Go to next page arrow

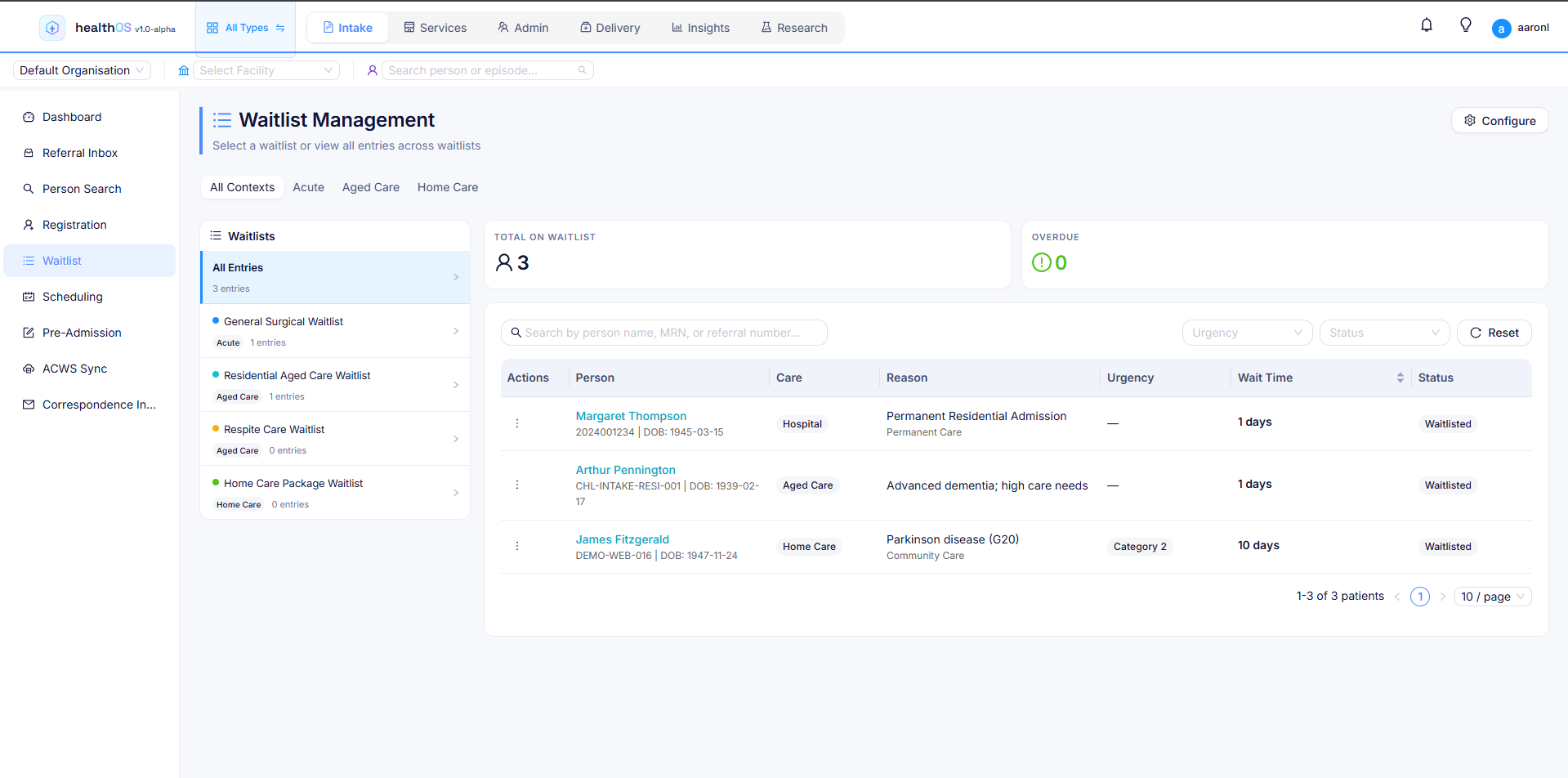coord(1443,597)
